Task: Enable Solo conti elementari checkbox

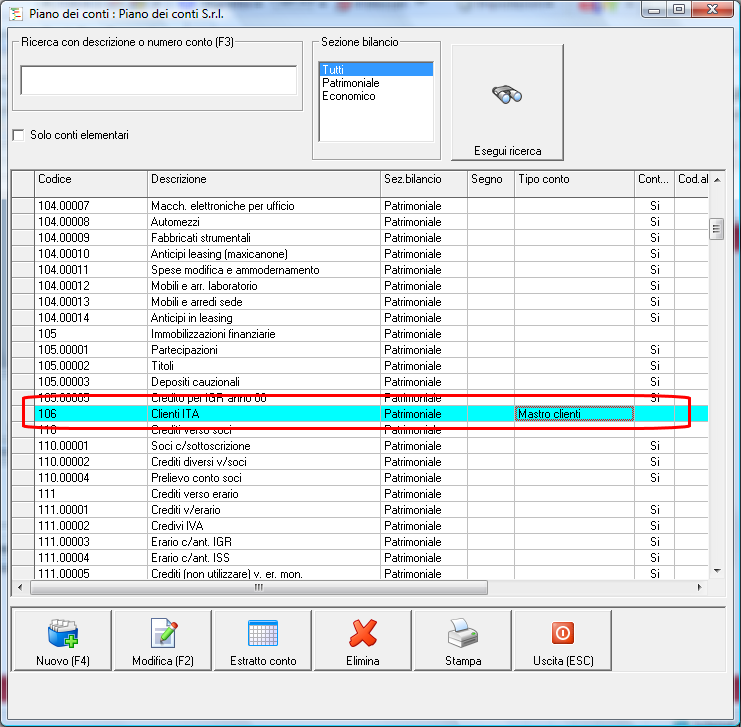Action: click(x=18, y=135)
